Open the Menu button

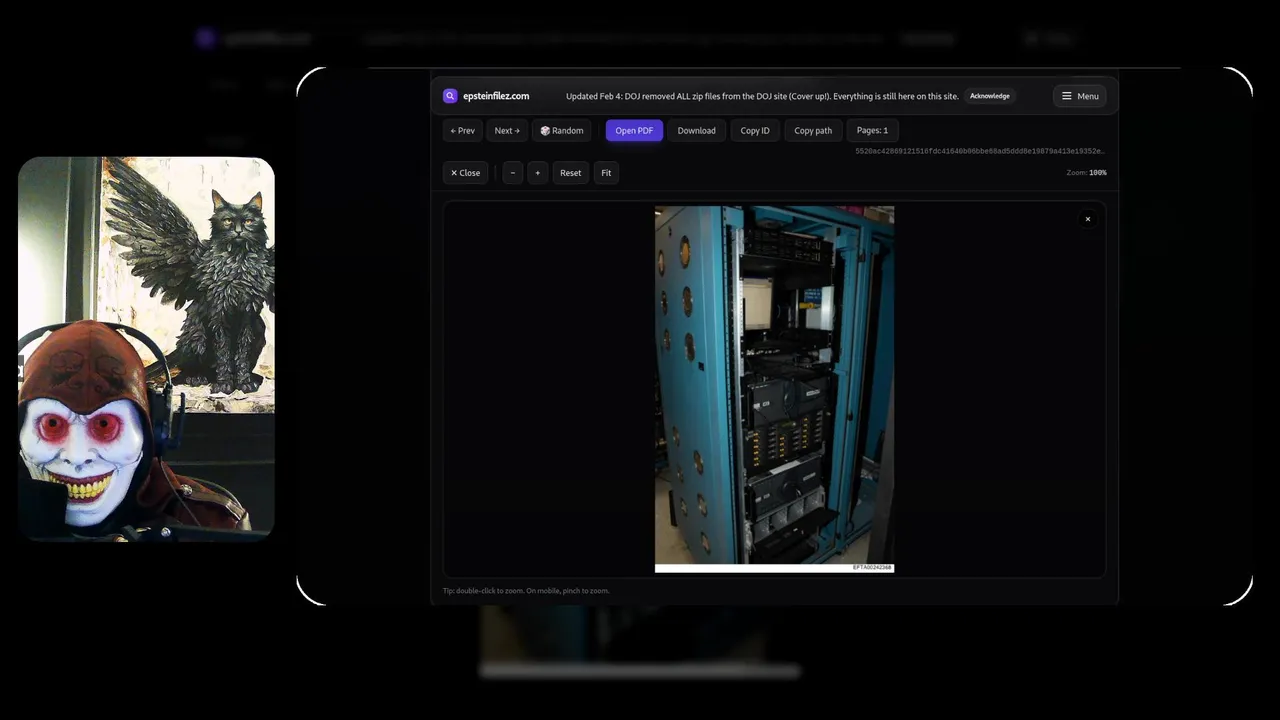click(1079, 96)
